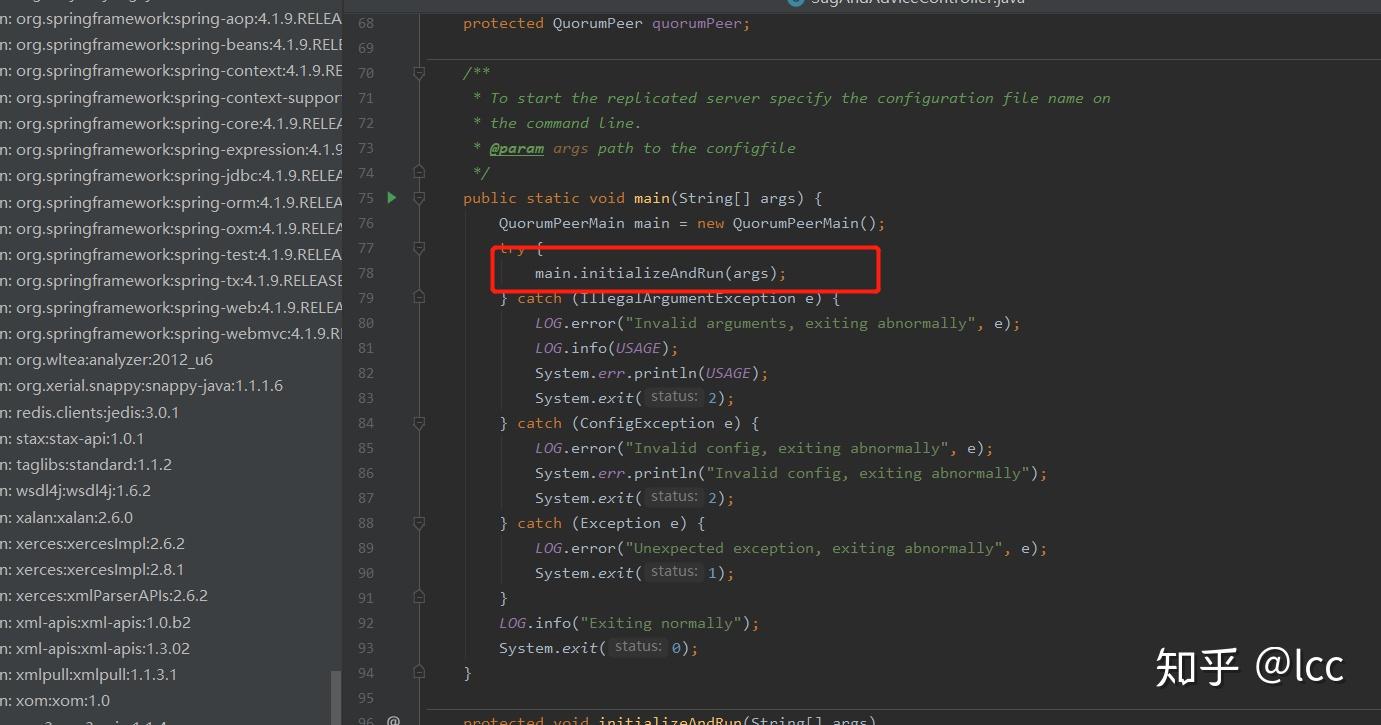
Task: Collapse Exception catch fold at line 88
Action: tap(419, 522)
